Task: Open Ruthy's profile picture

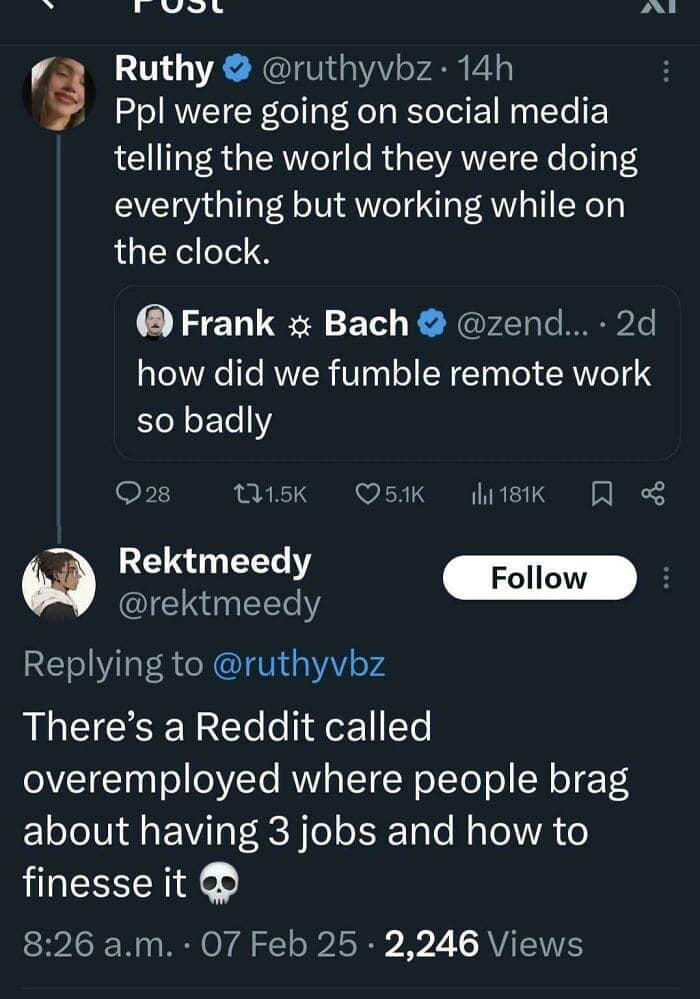Action: click(59, 93)
